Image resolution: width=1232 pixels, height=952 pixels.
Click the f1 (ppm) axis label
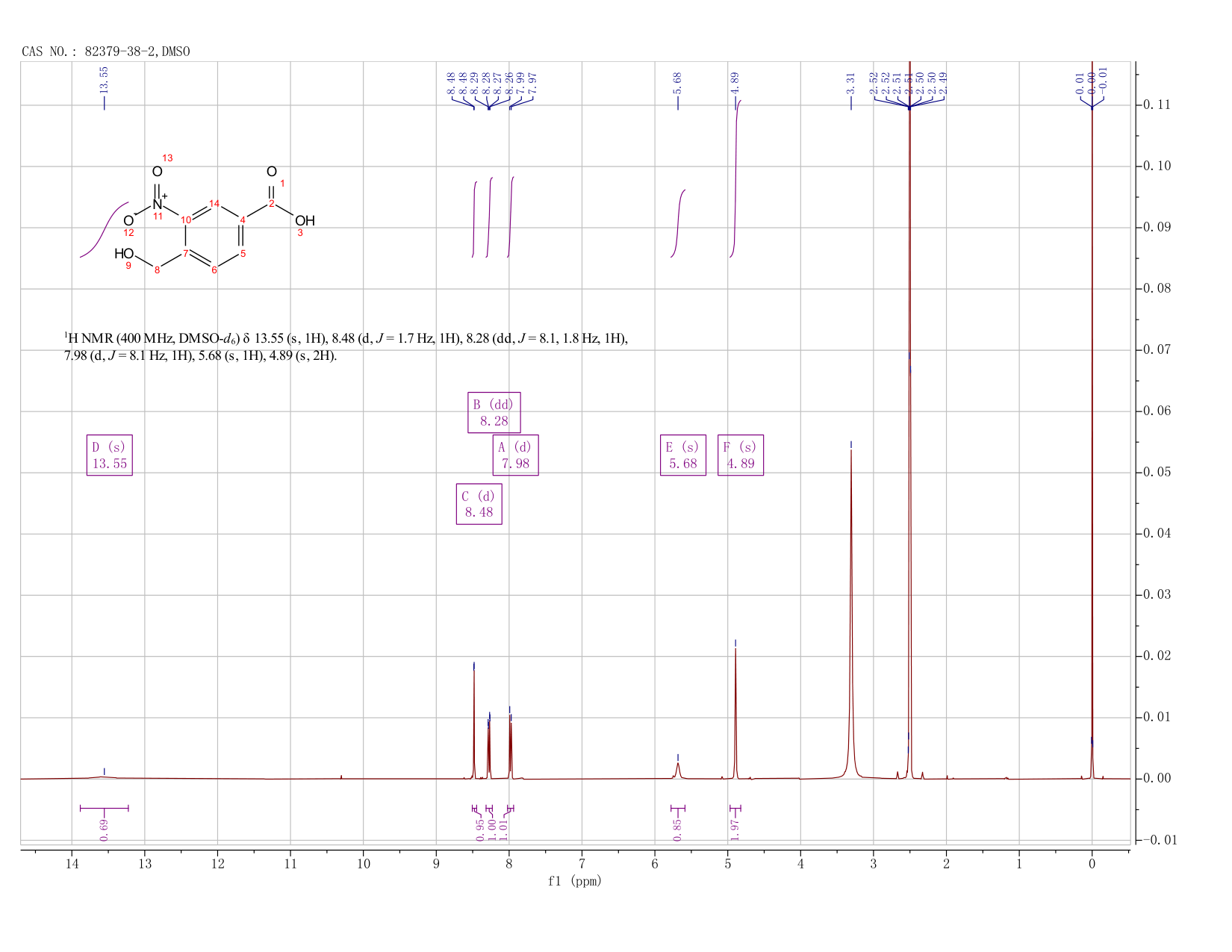pos(574,881)
